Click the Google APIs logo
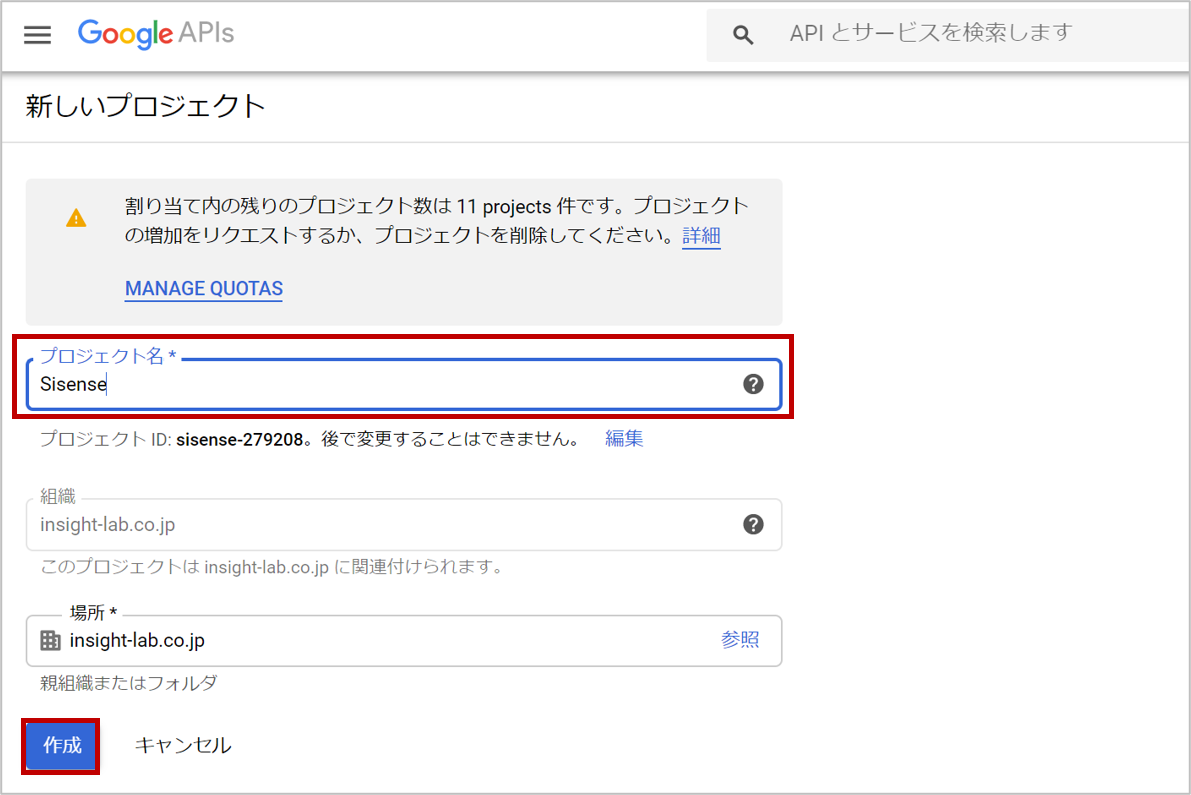Viewport: 1191px width, 795px height. point(156,33)
